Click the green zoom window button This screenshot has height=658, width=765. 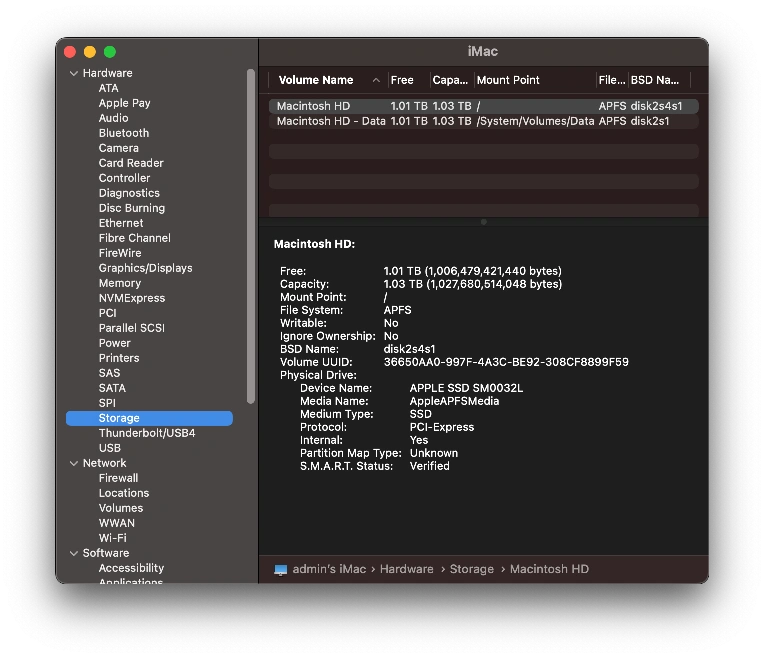110,52
